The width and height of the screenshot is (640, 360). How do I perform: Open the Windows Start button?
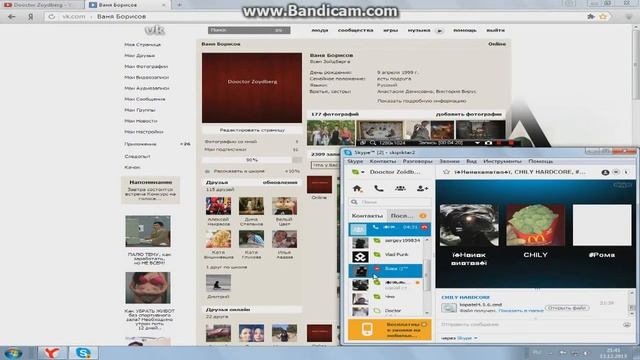pos(13,353)
